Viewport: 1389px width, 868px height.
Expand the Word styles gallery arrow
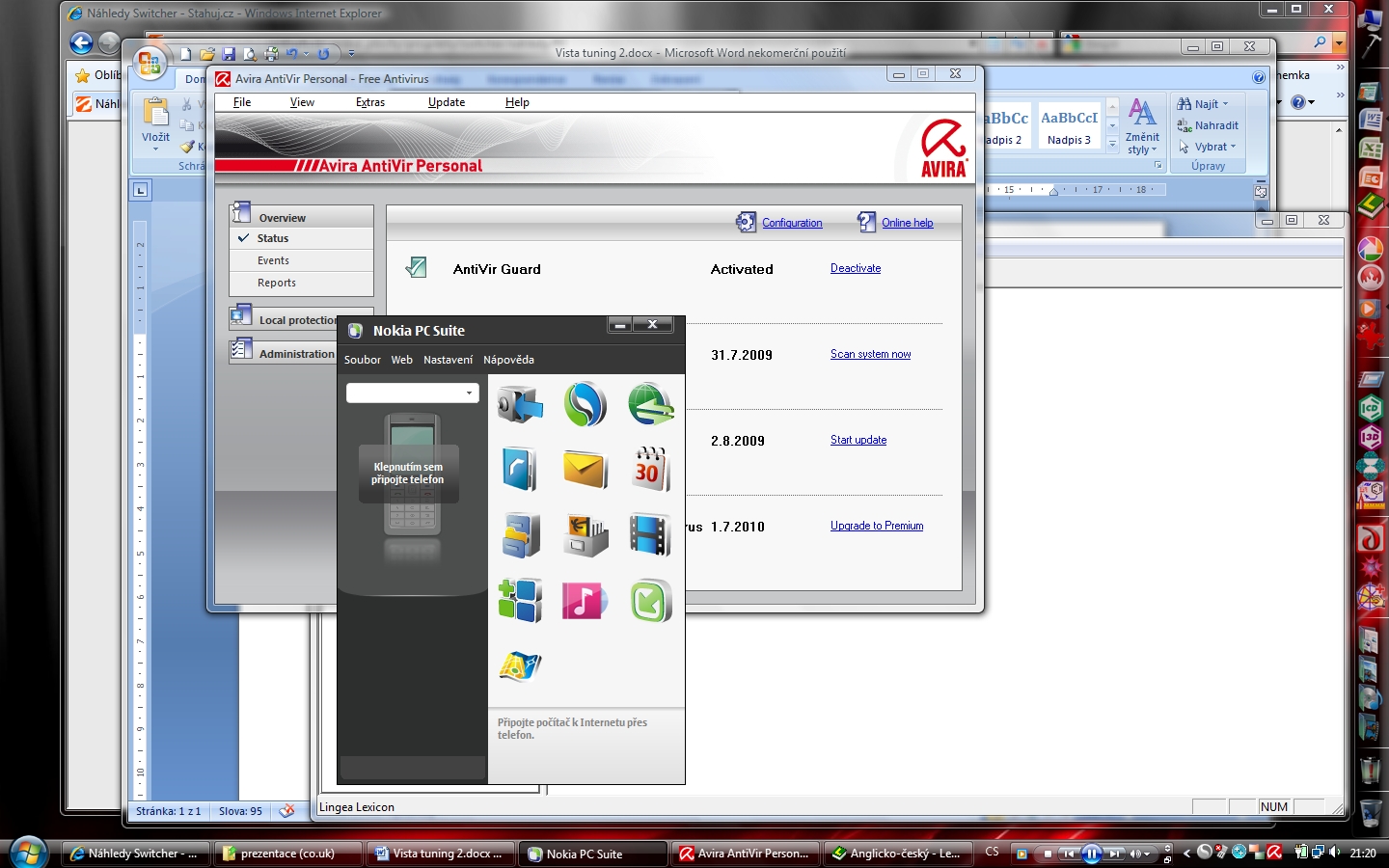[1112, 145]
